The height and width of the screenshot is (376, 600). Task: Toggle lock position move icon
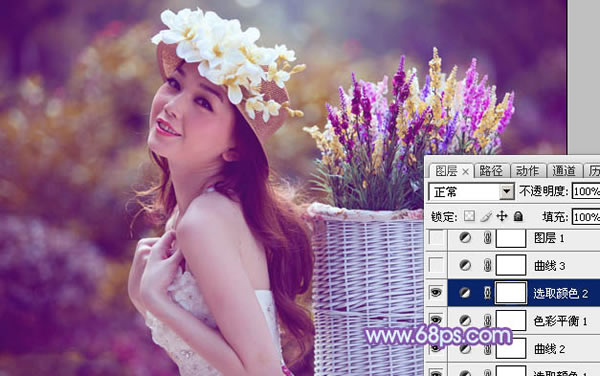(x=502, y=216)
